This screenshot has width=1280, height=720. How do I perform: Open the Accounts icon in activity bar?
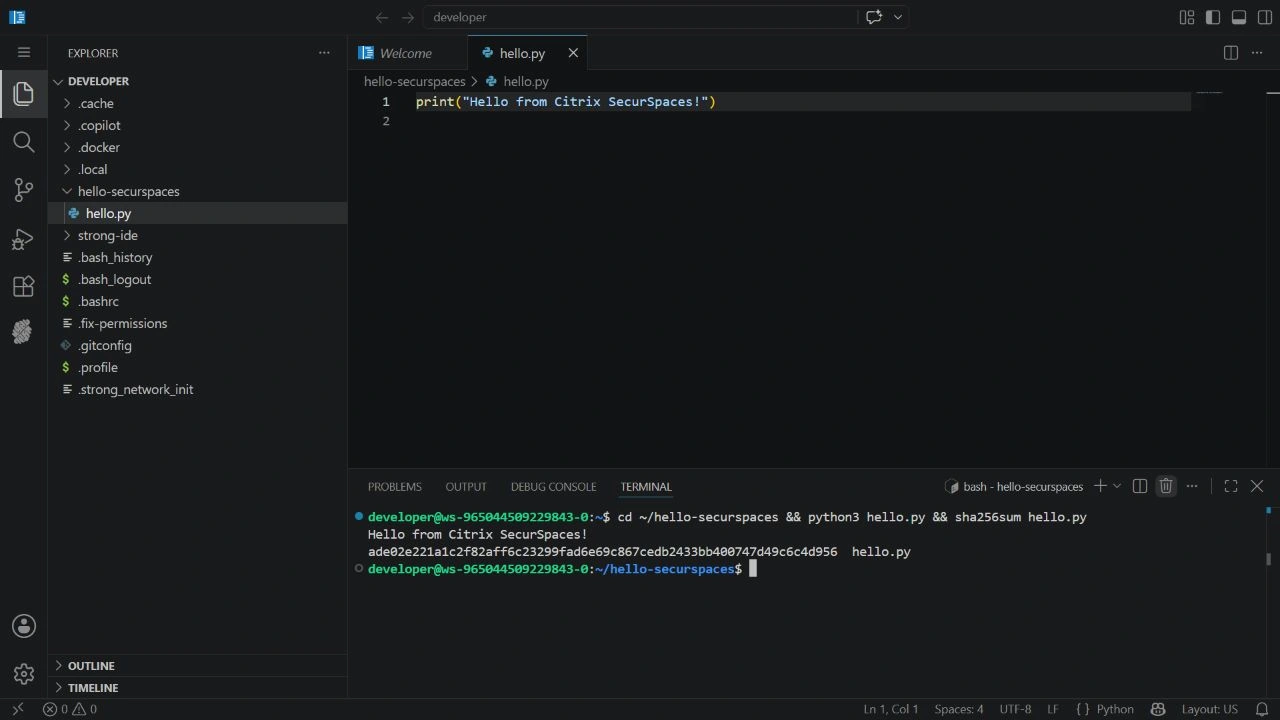coord(24,626)
